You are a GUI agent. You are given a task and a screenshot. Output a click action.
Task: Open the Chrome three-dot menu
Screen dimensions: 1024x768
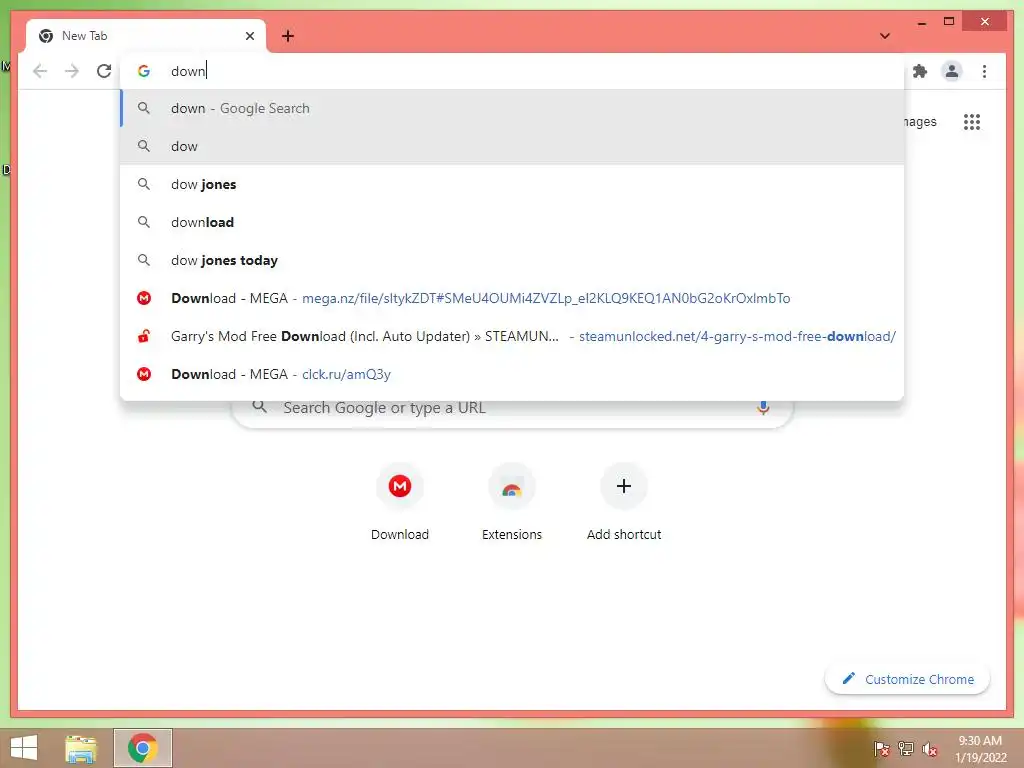click(984, 71)
